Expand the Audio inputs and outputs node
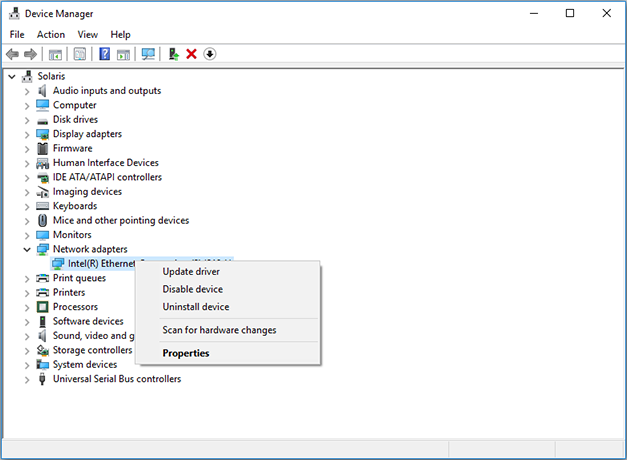Image resolution: width=627 pixels, height=460 pixels. click(x=27, y=91)
